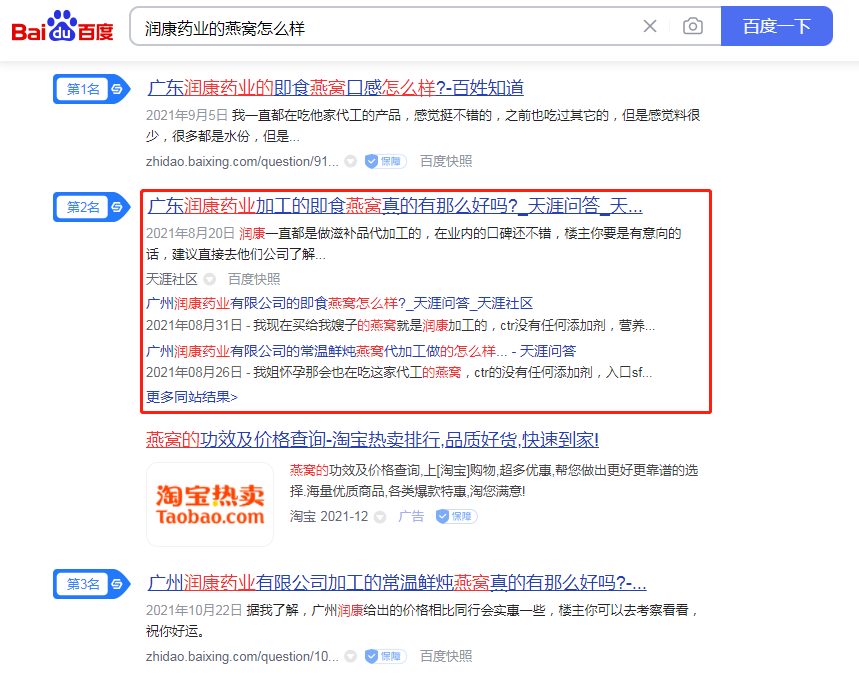Click the 第2名 rank badge

pyautogui.click(x=91, y=207)
